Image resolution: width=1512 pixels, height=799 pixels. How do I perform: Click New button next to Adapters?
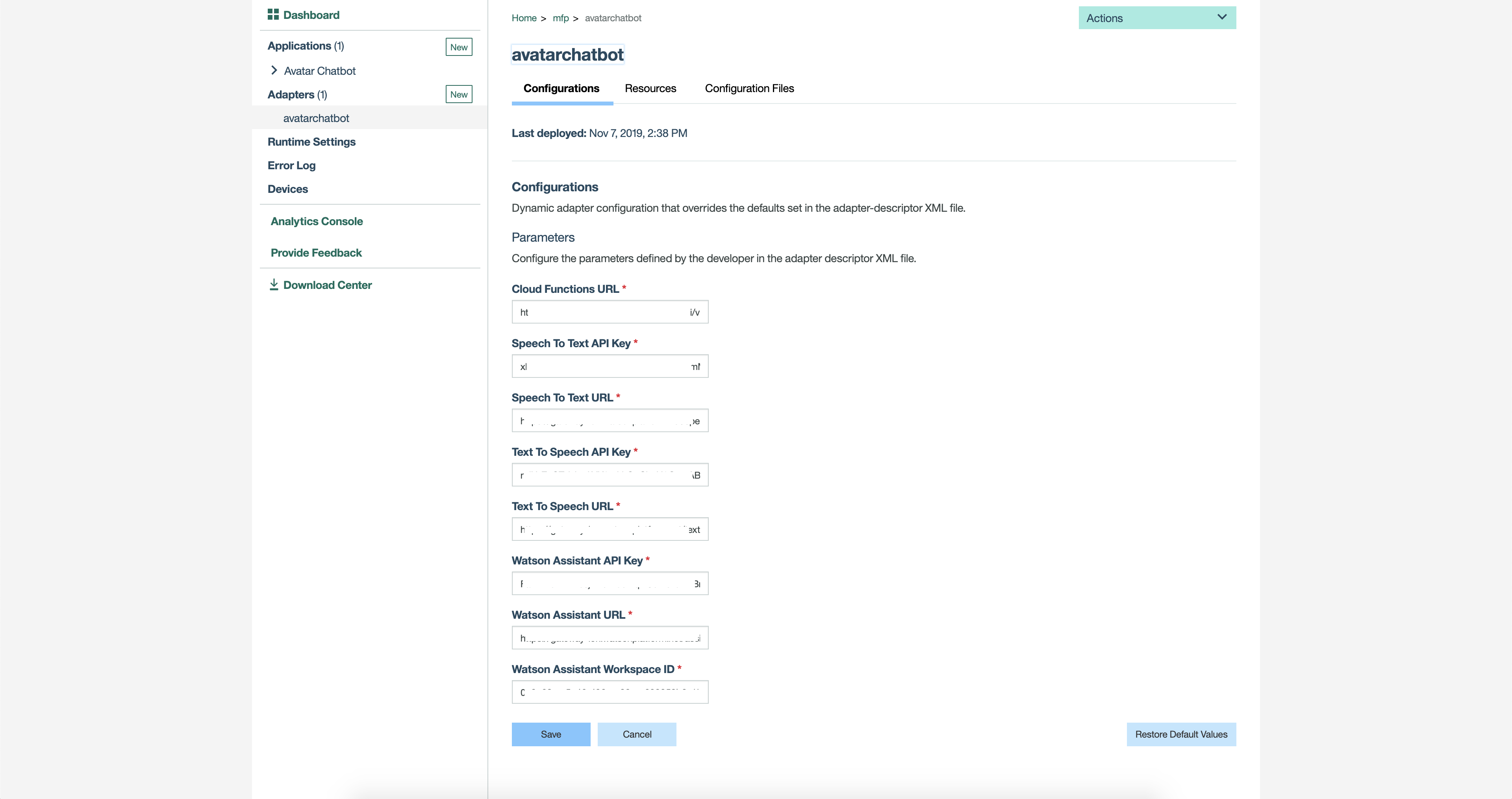pyautogui.click(x=459, y=94)
